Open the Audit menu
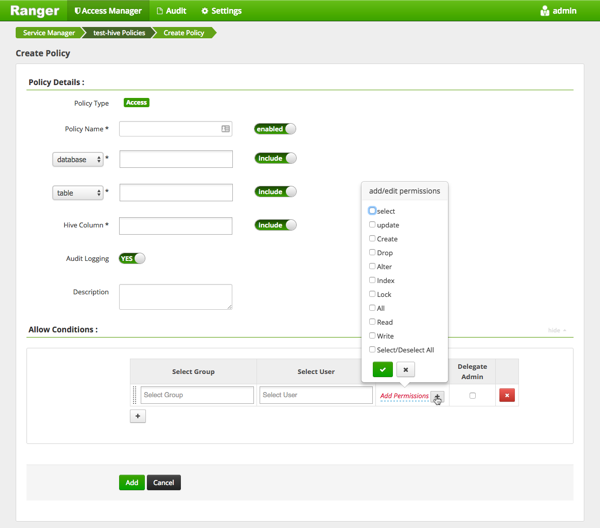This screenshot has width=600, height=528. (171, 11)
